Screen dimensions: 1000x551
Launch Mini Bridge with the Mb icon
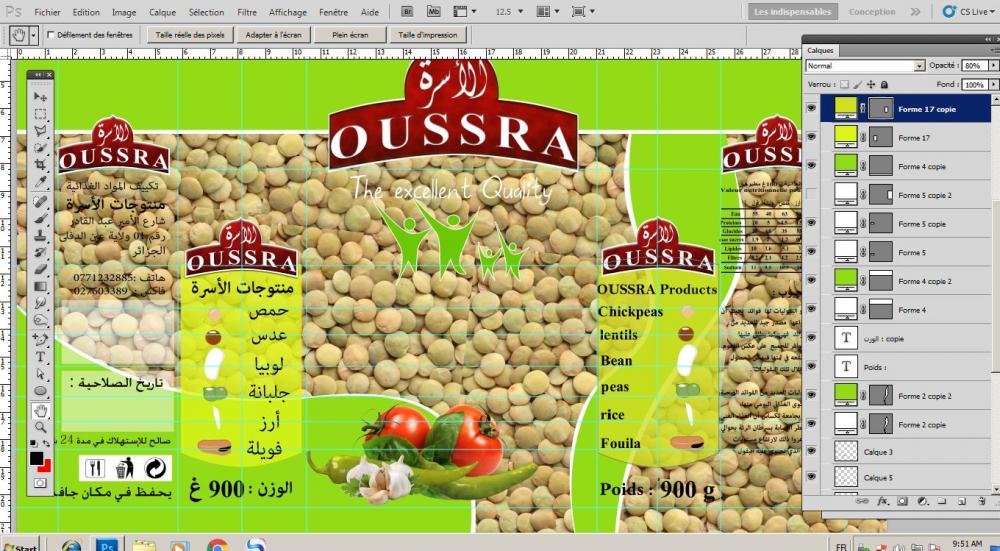[433, 11]
